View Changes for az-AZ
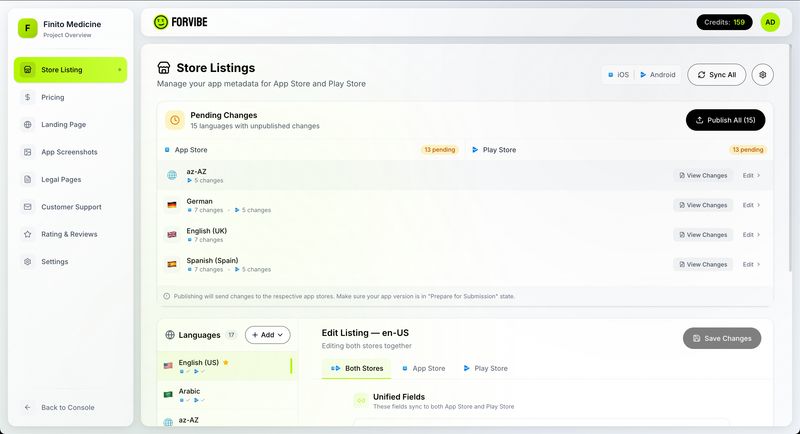The height and width of the screenshot is (434, 800). [x=703, y=175]
